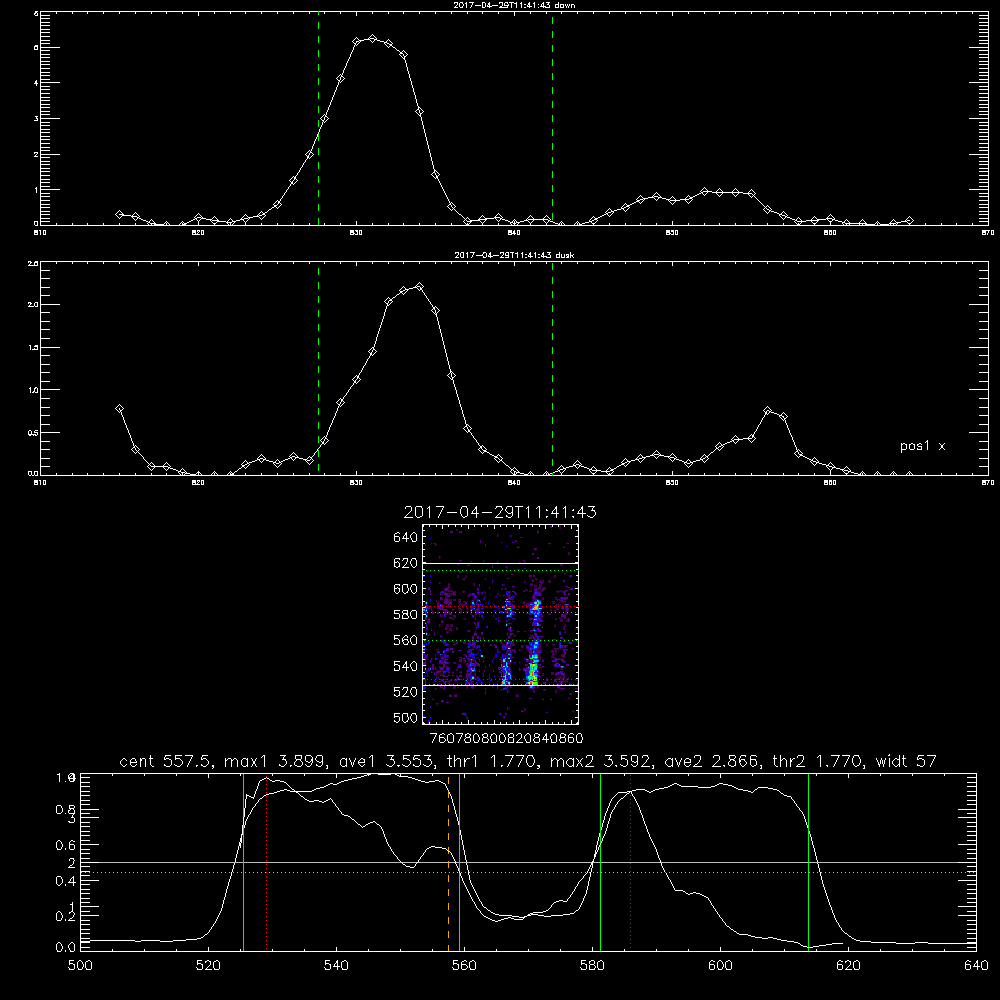Click the upper white horizontal line in center image
The height and width of the screenshot is (1000, 1000).
(501, 563)
